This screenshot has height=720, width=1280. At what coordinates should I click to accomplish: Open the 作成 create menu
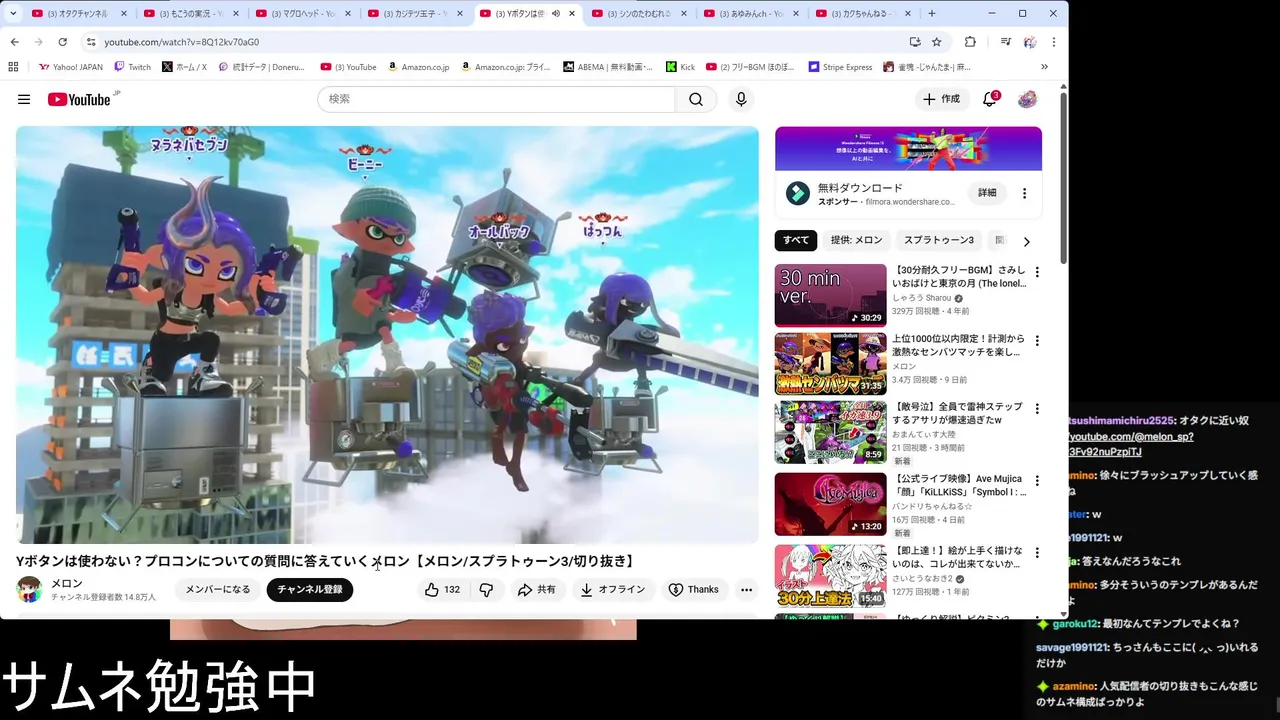(941, 99)
